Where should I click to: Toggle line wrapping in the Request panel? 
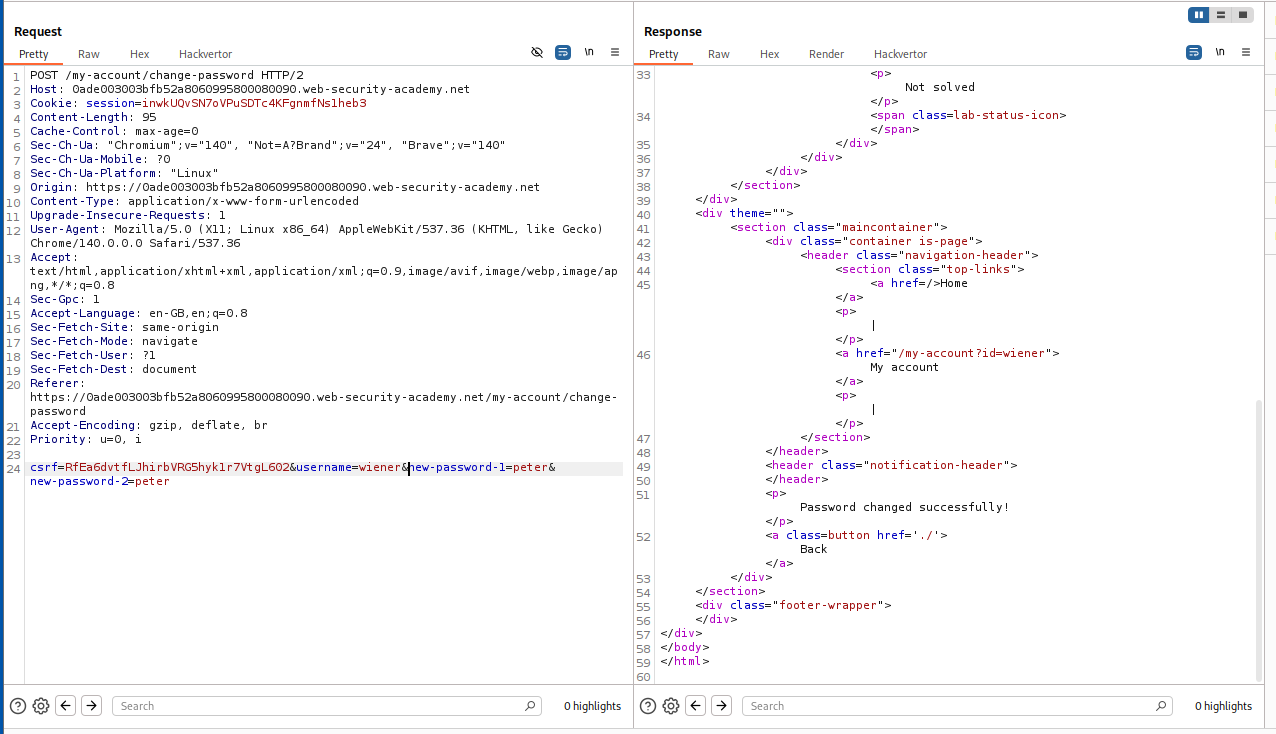563,52
